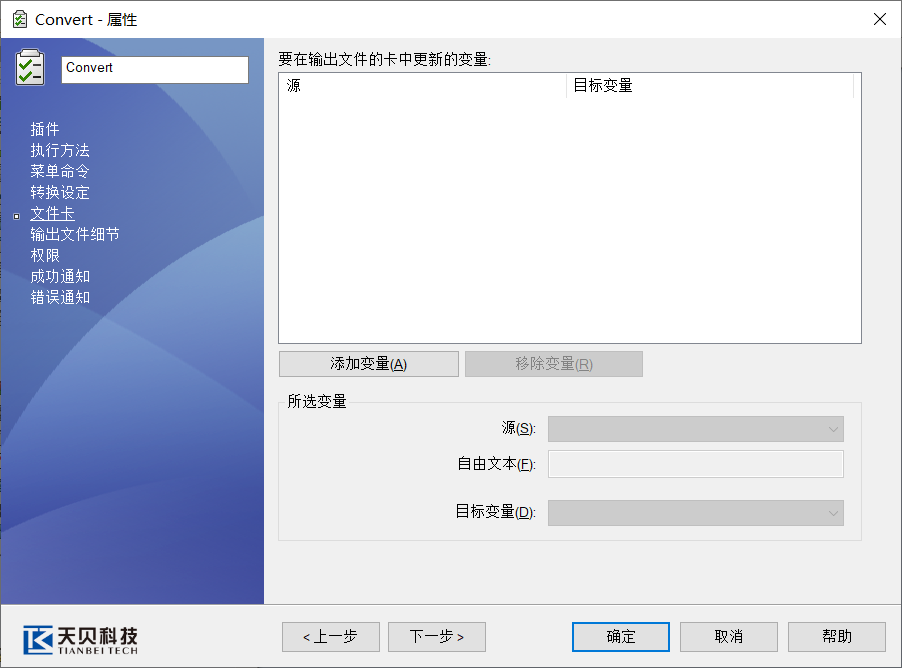Click the 确定 button
The width and height of the screenshot is (902, 668).
(620, 637)
